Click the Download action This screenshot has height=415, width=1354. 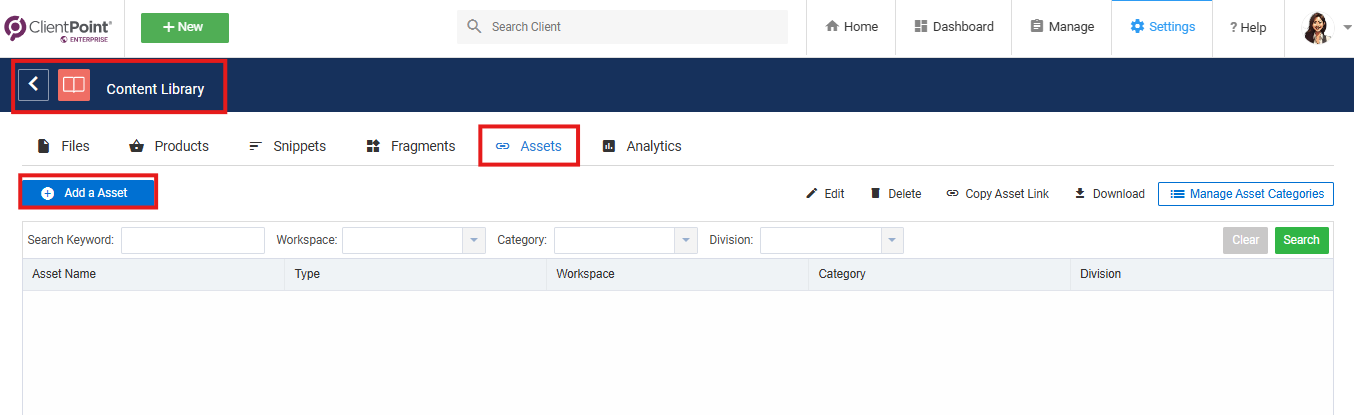click(x=1109, y=194)
